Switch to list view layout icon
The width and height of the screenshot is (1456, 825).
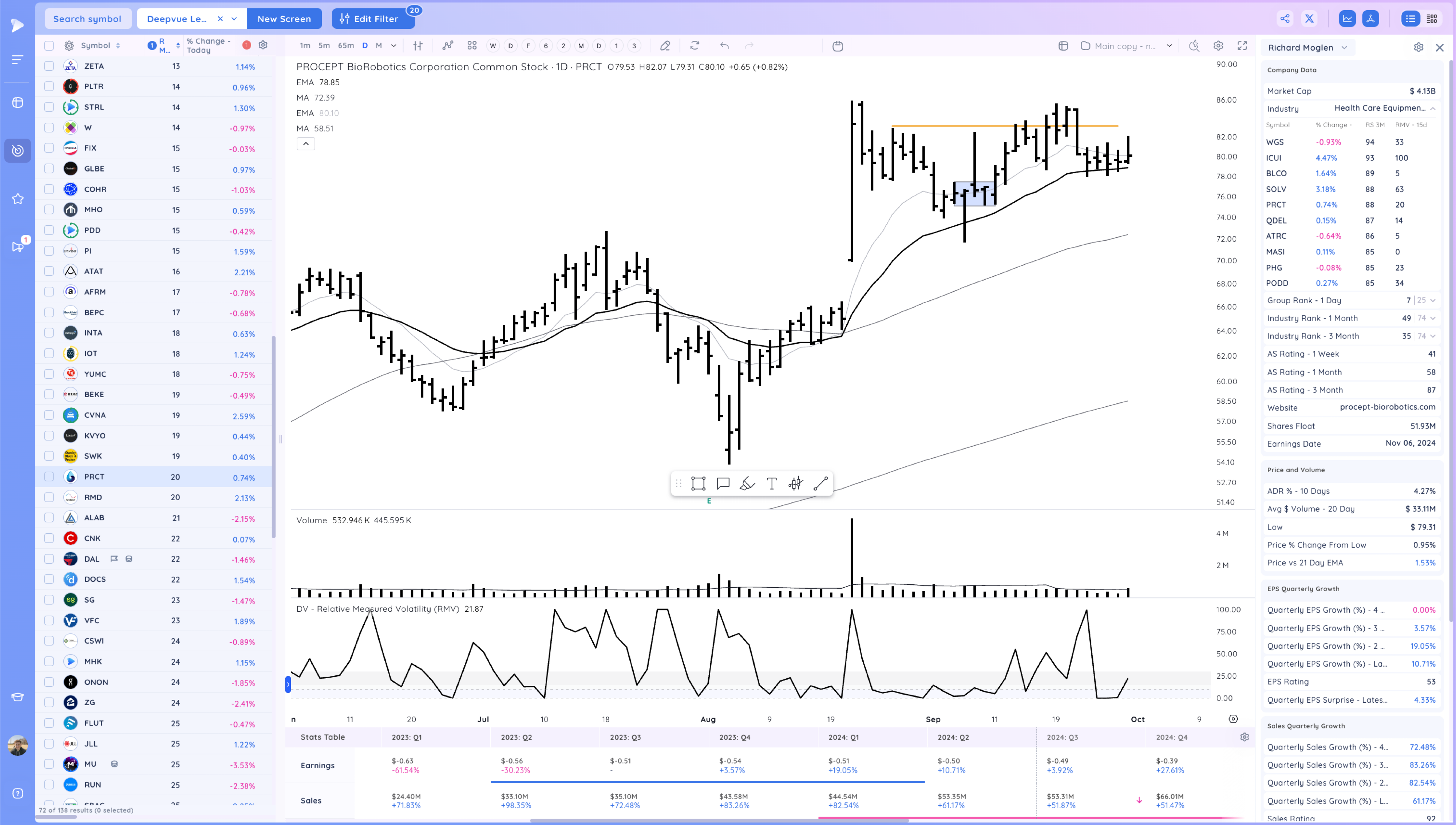click(x=1410, y=19)
